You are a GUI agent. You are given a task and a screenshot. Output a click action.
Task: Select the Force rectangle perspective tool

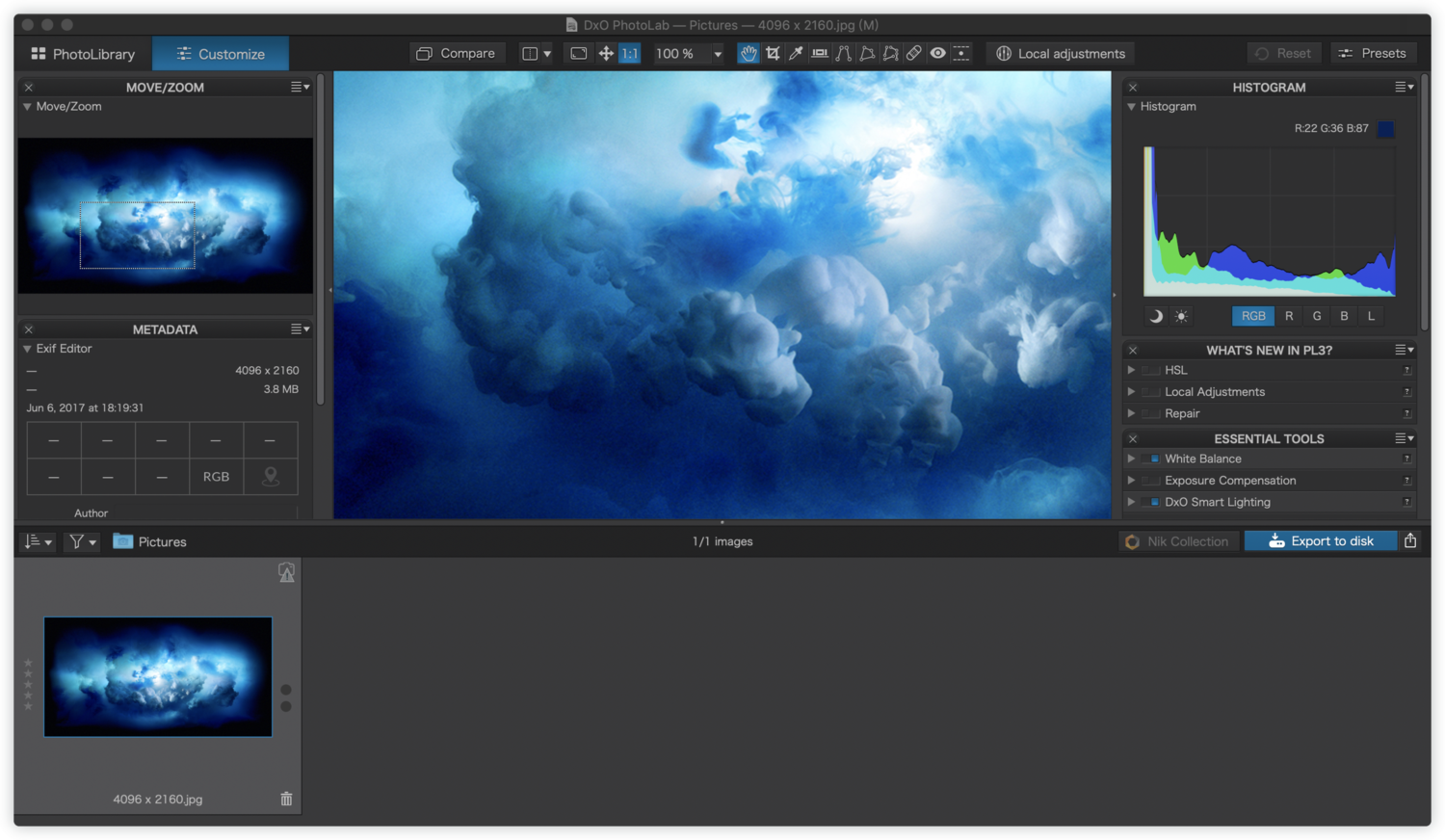click(867, 54)
